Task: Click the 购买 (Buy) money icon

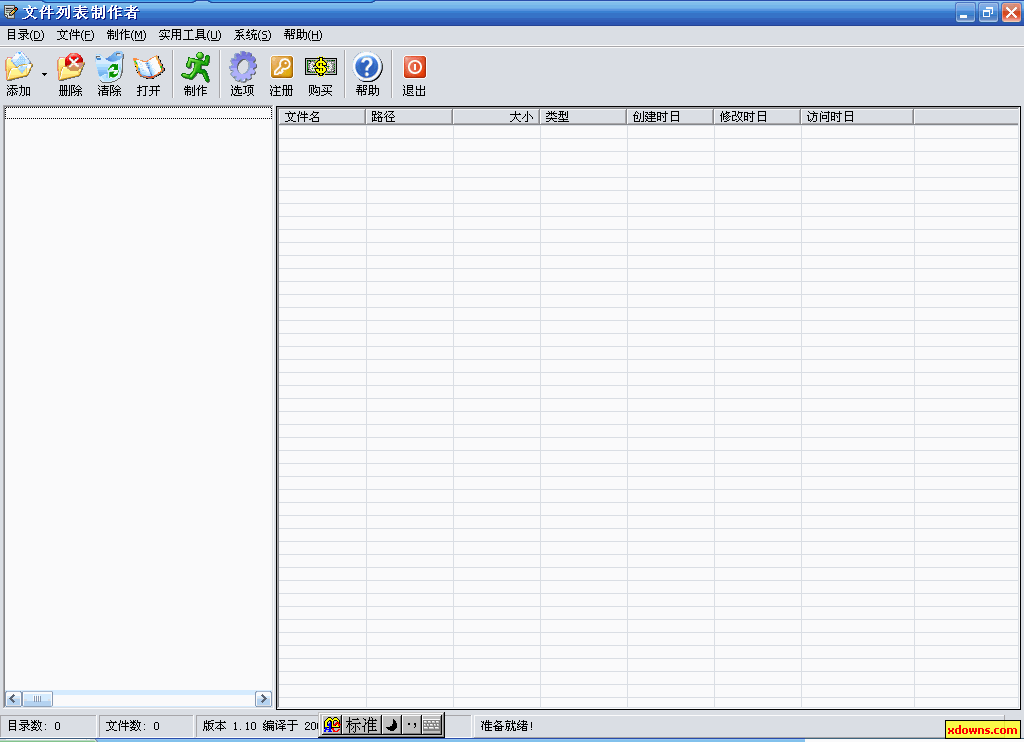Action: (321, 67)
